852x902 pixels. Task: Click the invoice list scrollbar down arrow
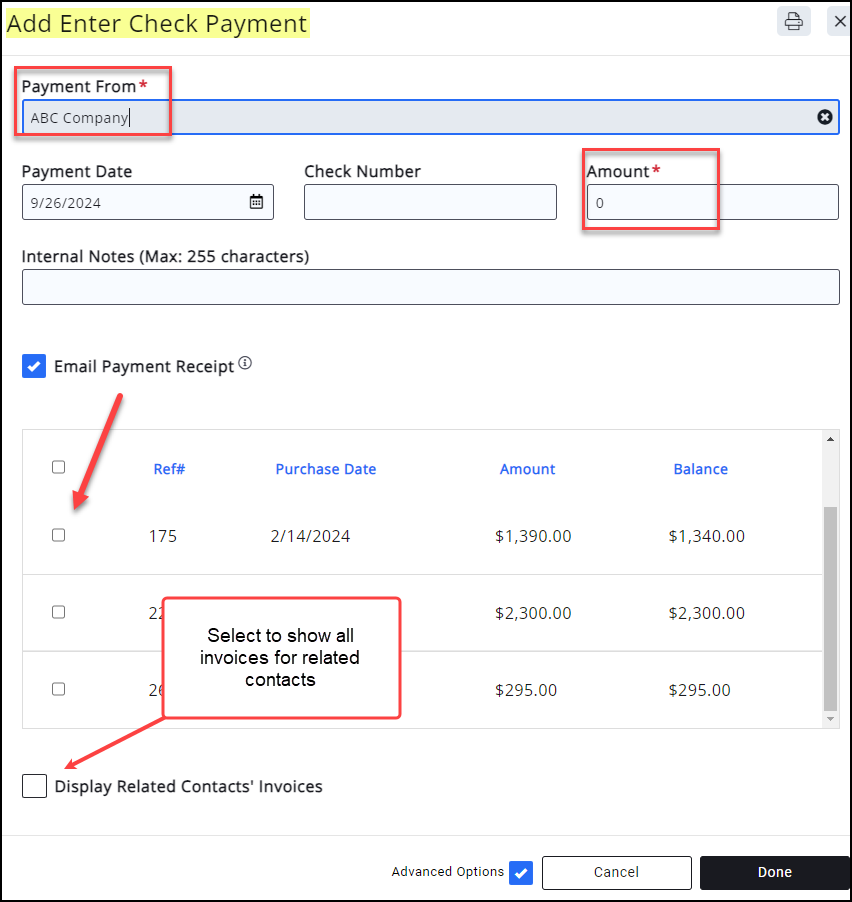tap(830, 719)
